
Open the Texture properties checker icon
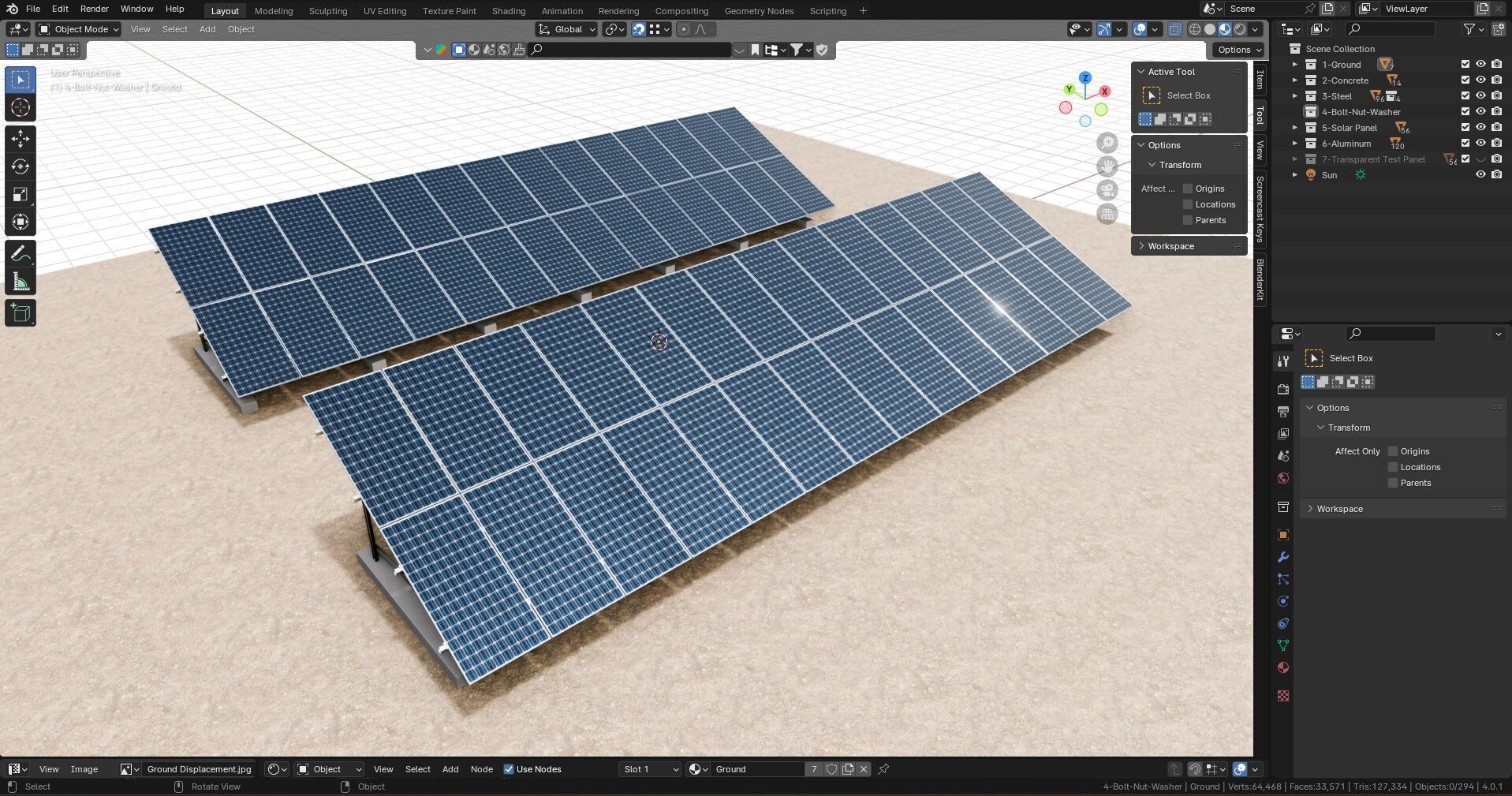(1283, 695)
